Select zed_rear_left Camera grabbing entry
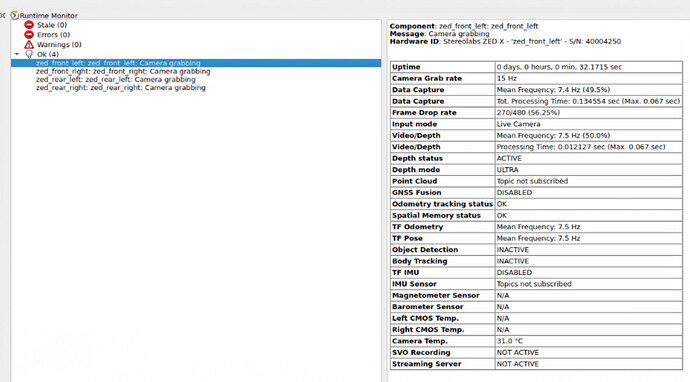This screenshot has width=690, height=382. pyautogui.click(x=116, y=80)
